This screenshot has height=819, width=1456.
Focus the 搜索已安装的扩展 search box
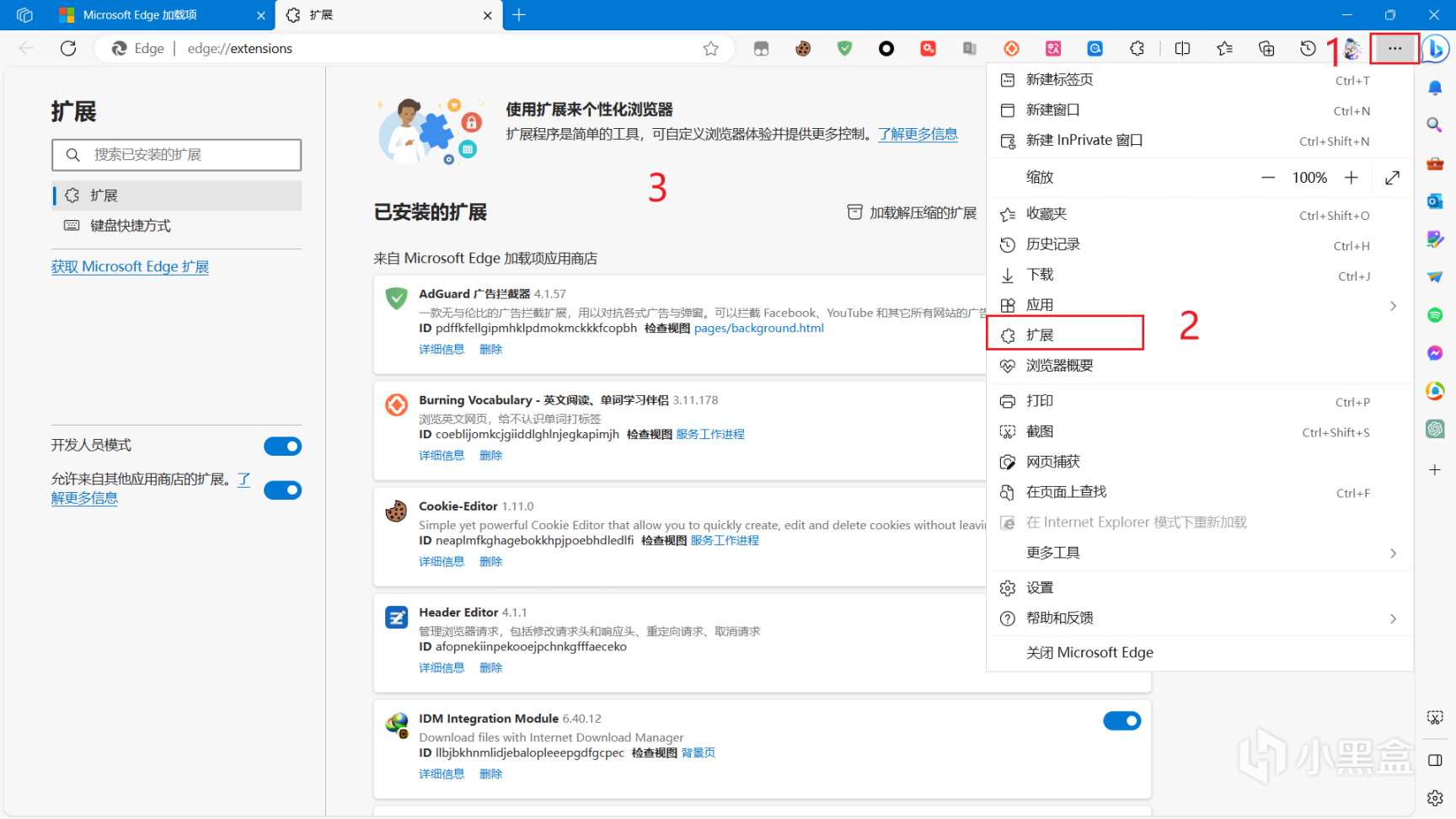pyautogui.click(x=176, y=155)
